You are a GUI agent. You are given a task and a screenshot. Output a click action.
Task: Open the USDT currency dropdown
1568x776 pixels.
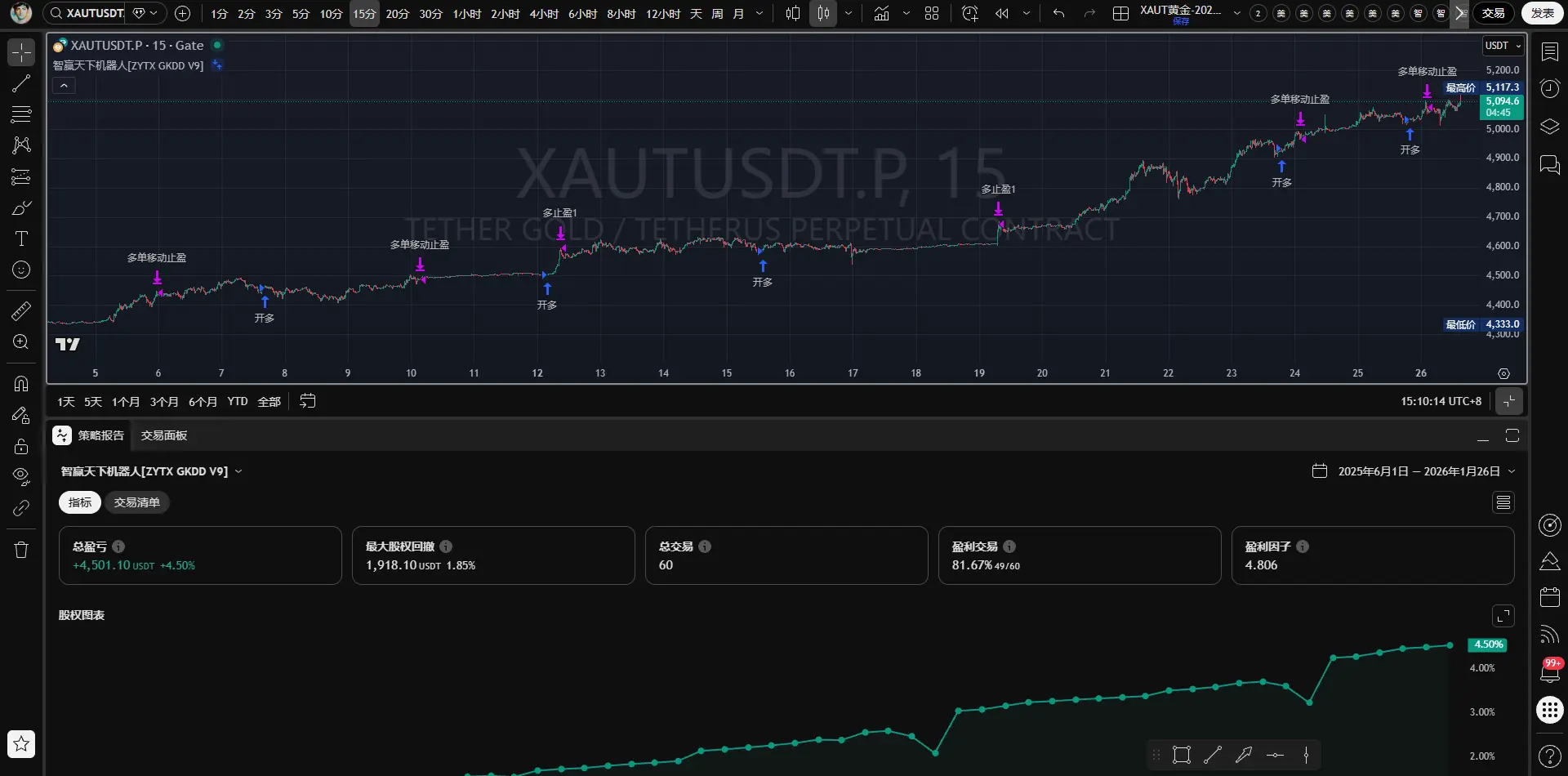tap(1503, 46)
